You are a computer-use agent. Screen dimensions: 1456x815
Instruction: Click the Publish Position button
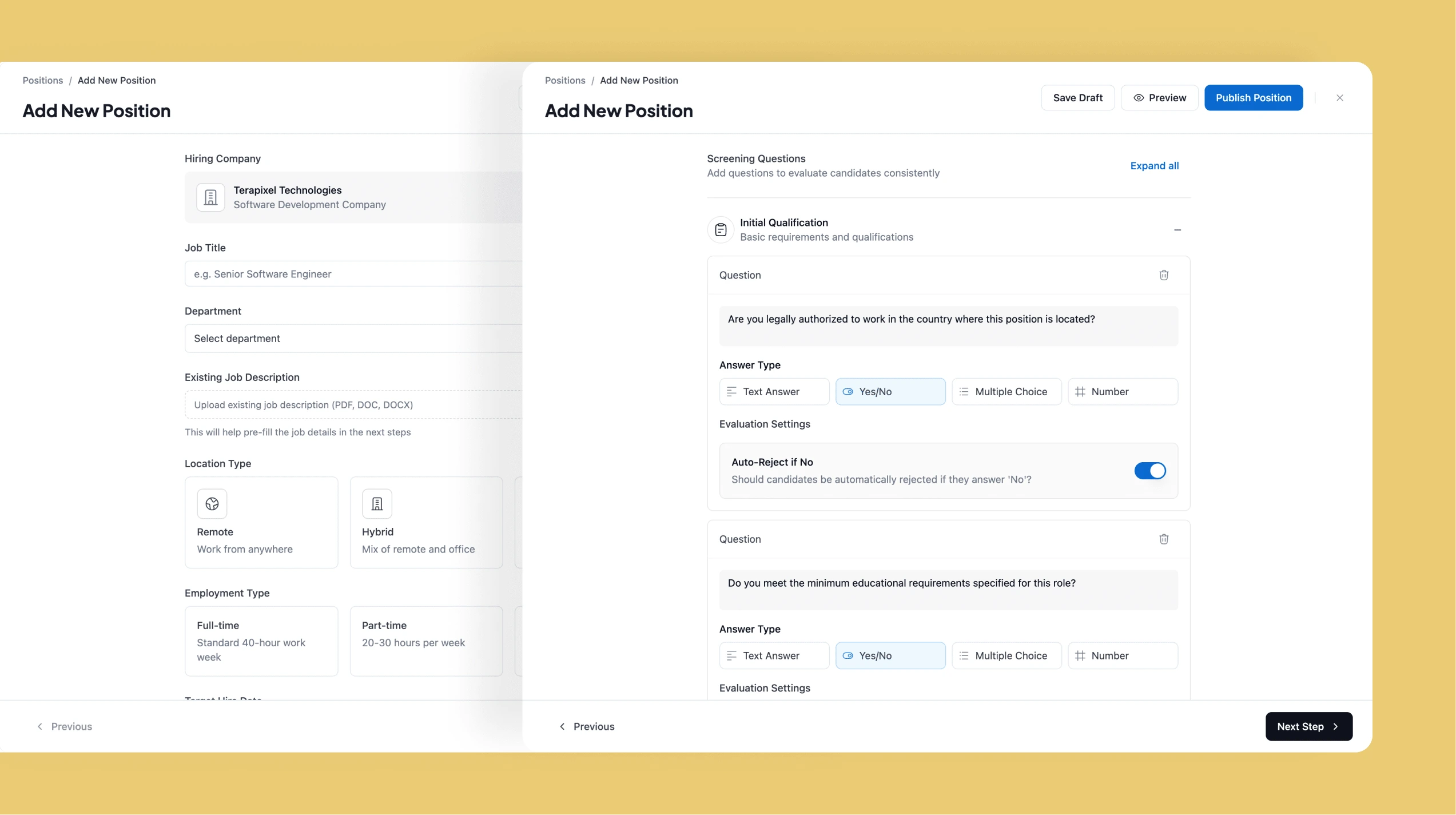click(x=1253, y=97)
